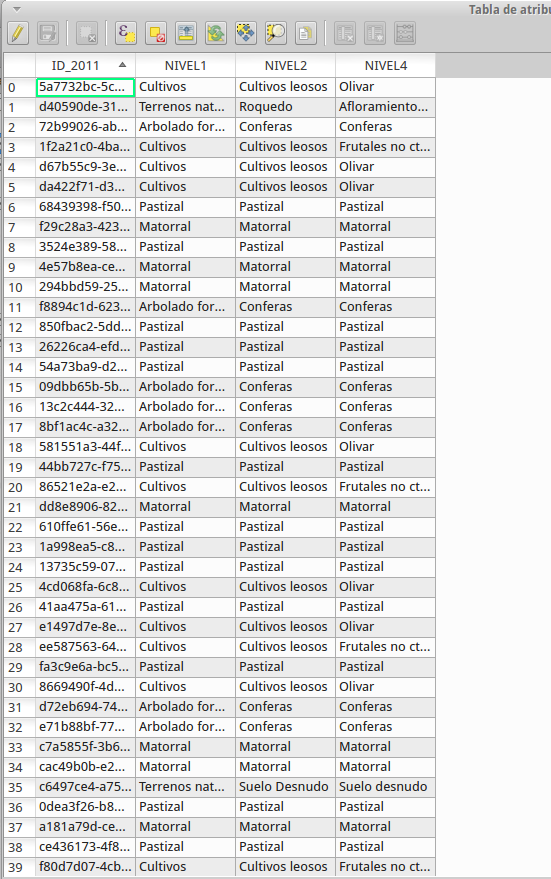Click the save edits floppy disk icon

tap(48, 33)
